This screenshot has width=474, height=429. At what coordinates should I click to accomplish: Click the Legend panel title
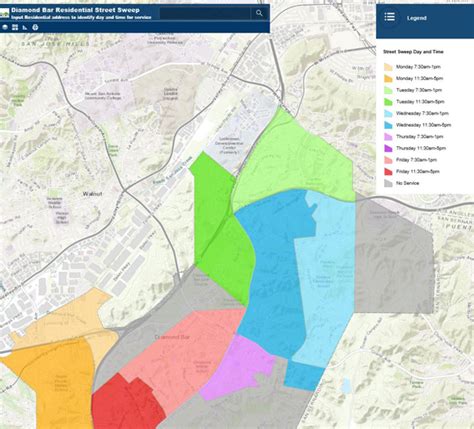[416, 18]
